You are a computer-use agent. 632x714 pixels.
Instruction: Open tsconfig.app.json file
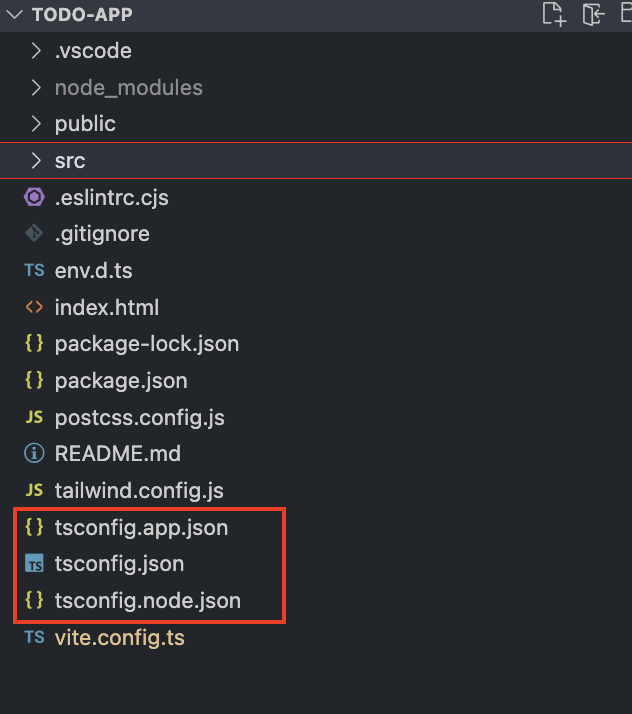pos(141,527)
